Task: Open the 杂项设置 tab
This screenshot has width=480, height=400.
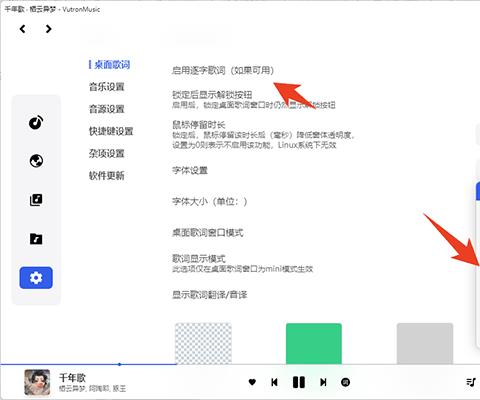Action: [x=107, y=153]
